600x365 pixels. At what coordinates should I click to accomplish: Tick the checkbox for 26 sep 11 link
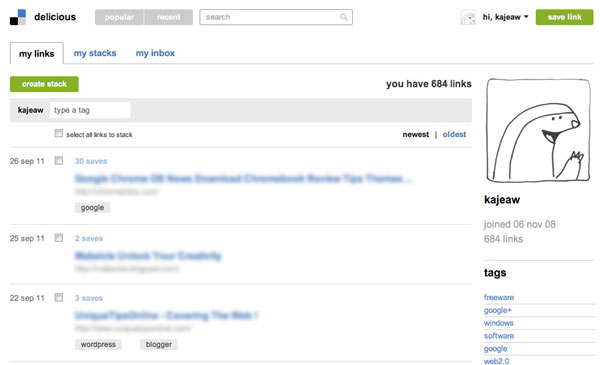[x=59, y=160]
